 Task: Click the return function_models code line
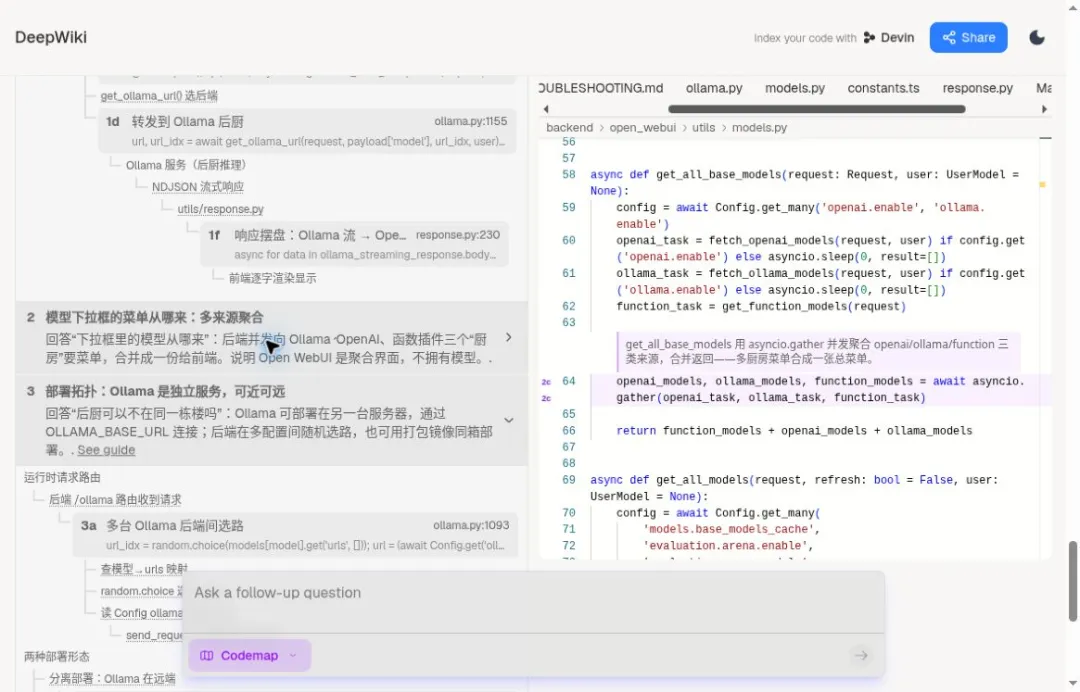tap(794, 431)
